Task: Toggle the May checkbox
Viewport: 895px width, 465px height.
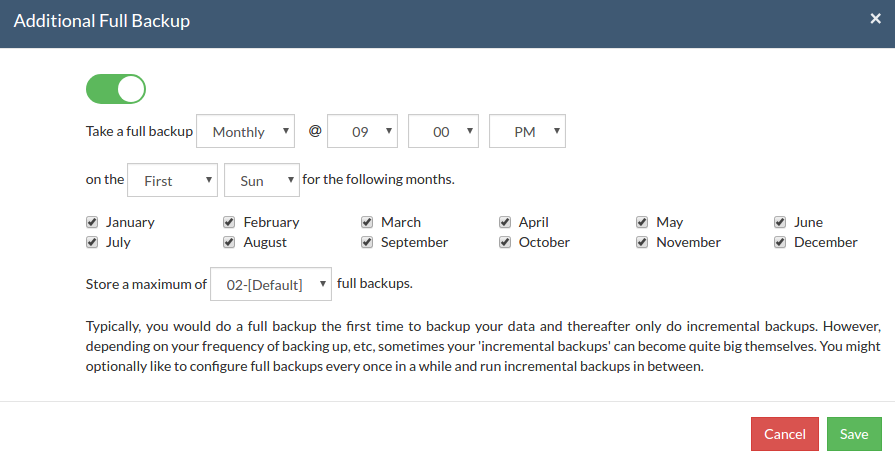Action: pos(642,222)
